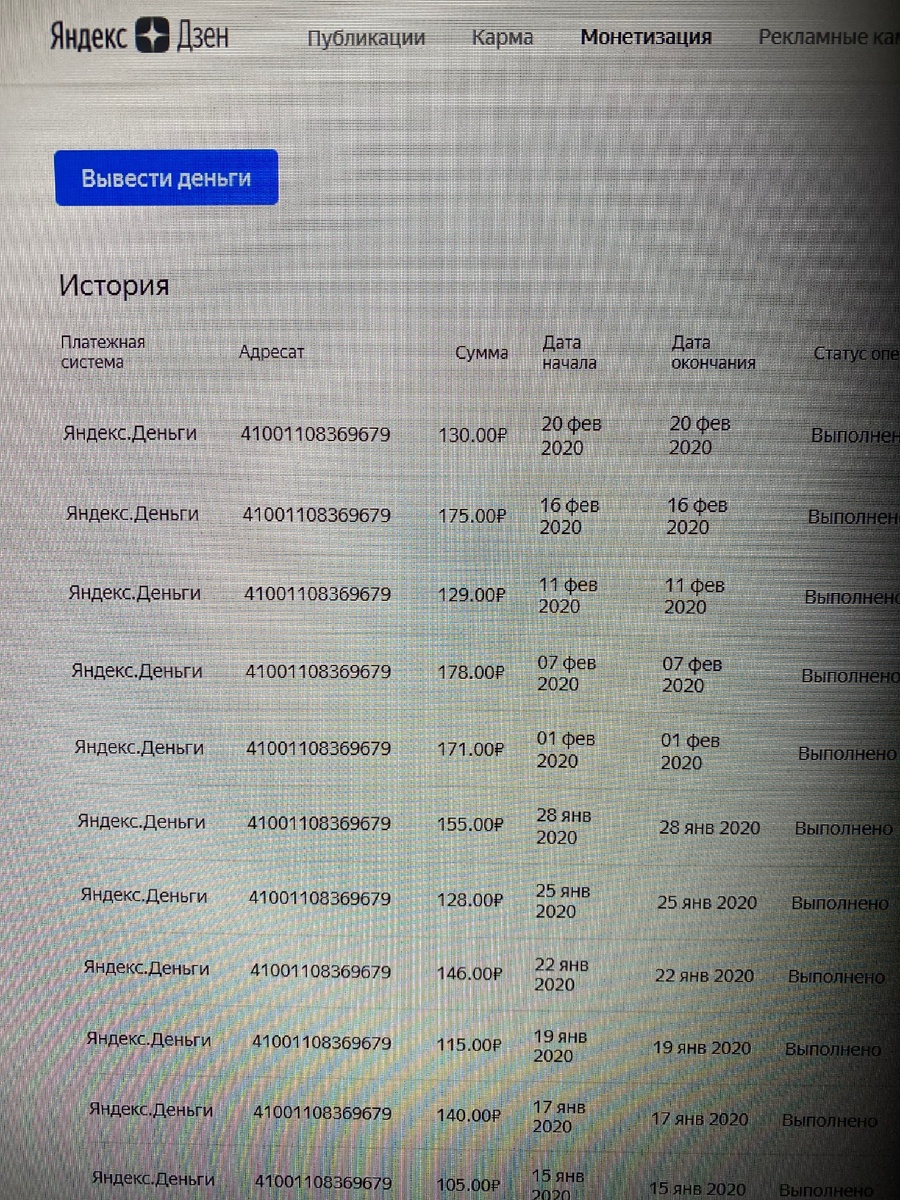Viewport: 900px width, 1200px height.
Task: Click the Адресат column header
Action: (271, 352)
